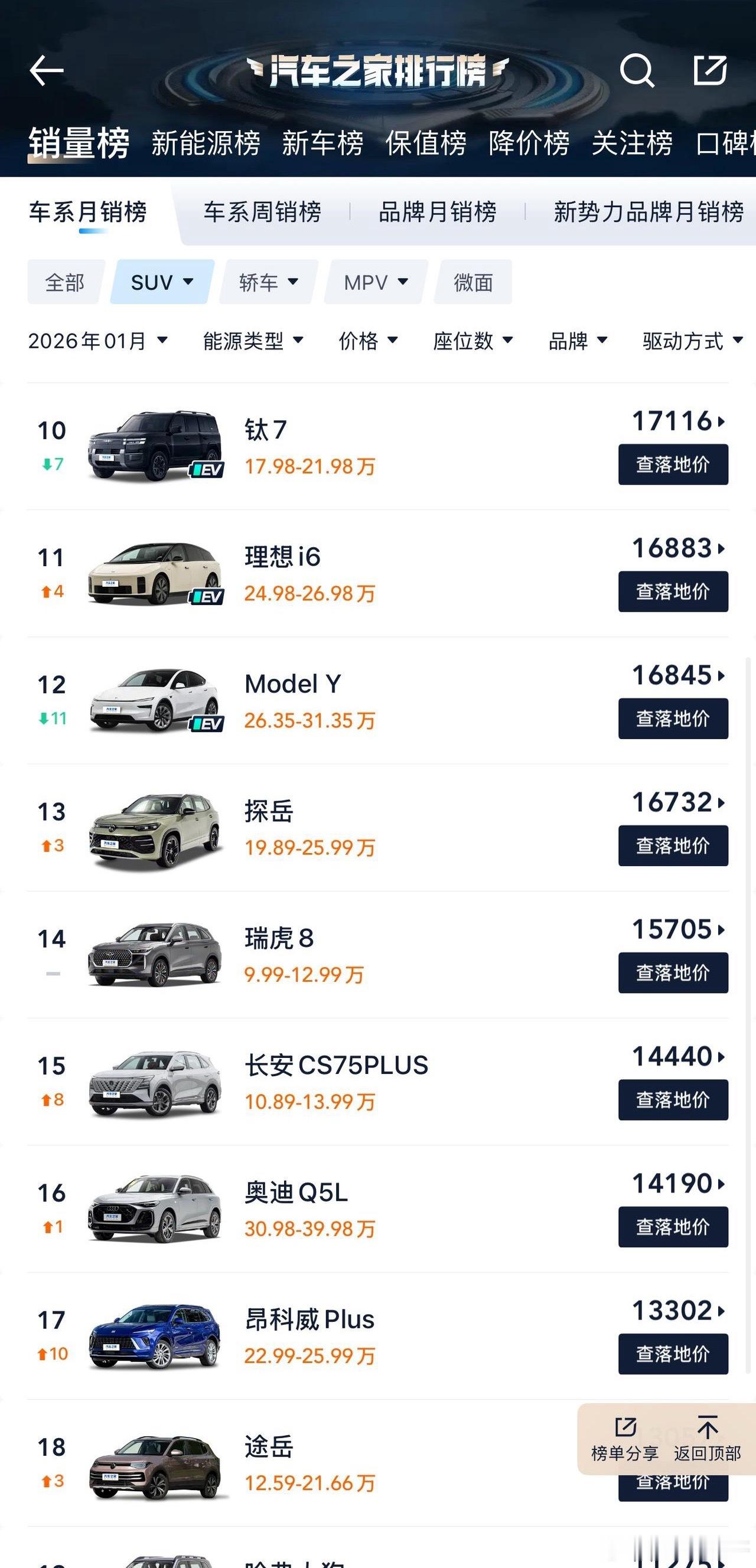
Task: Select the 全部 filter chip
Action: point(65,282)
